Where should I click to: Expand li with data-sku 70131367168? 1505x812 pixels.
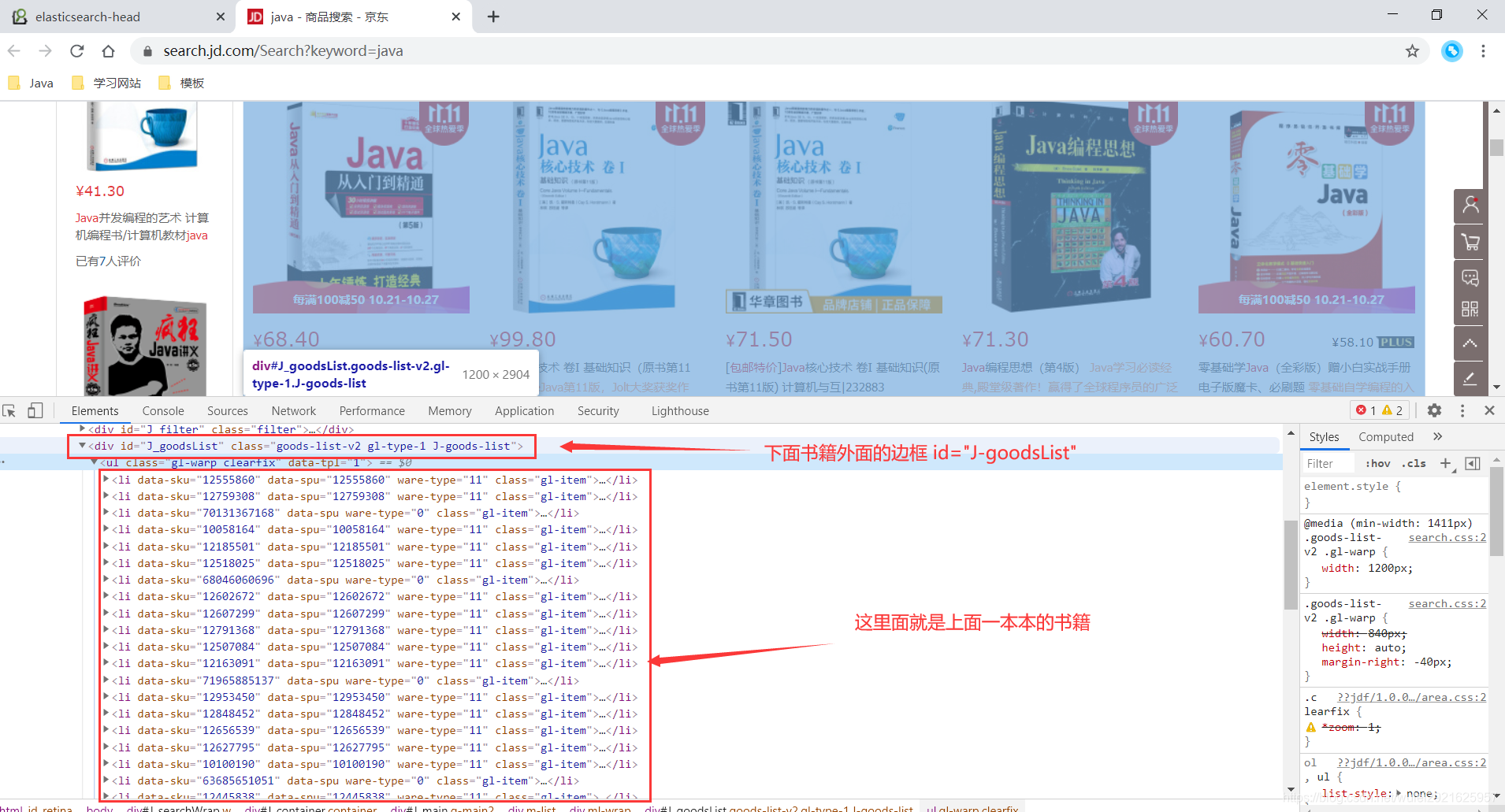(x=106, y=513)
